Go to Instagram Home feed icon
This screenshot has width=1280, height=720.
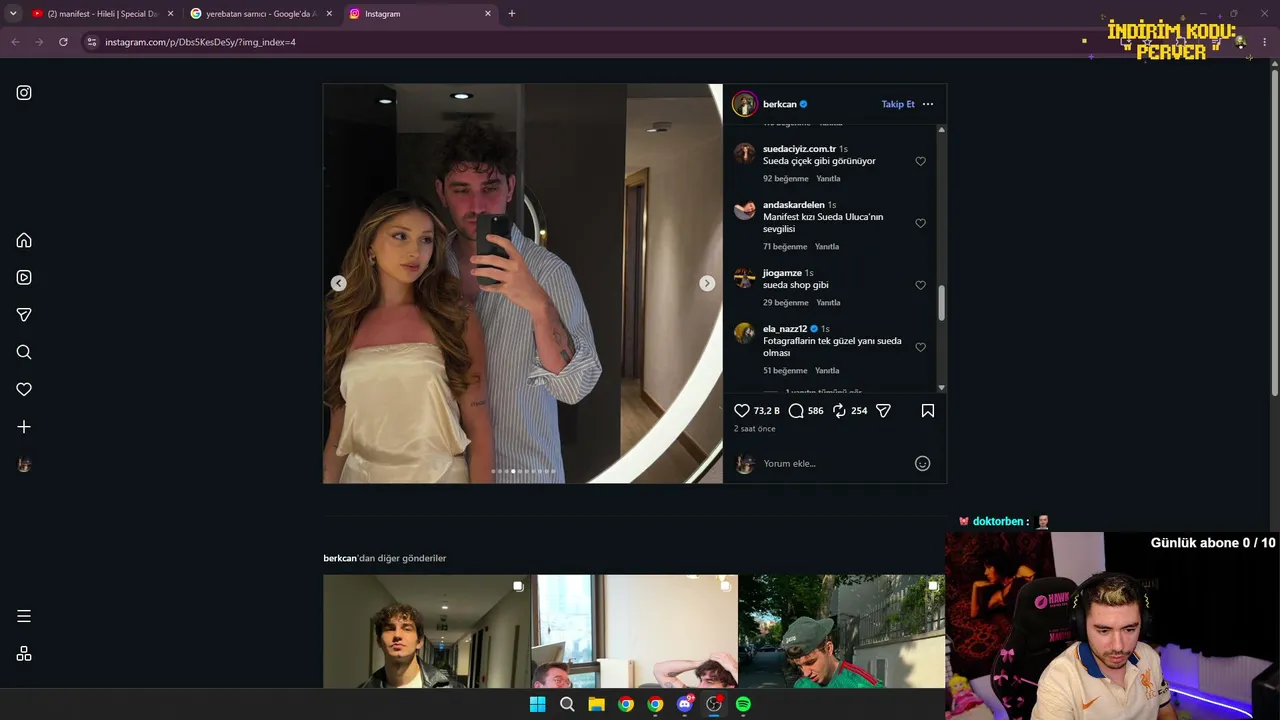pyautogui.click(x=24, y=240)
